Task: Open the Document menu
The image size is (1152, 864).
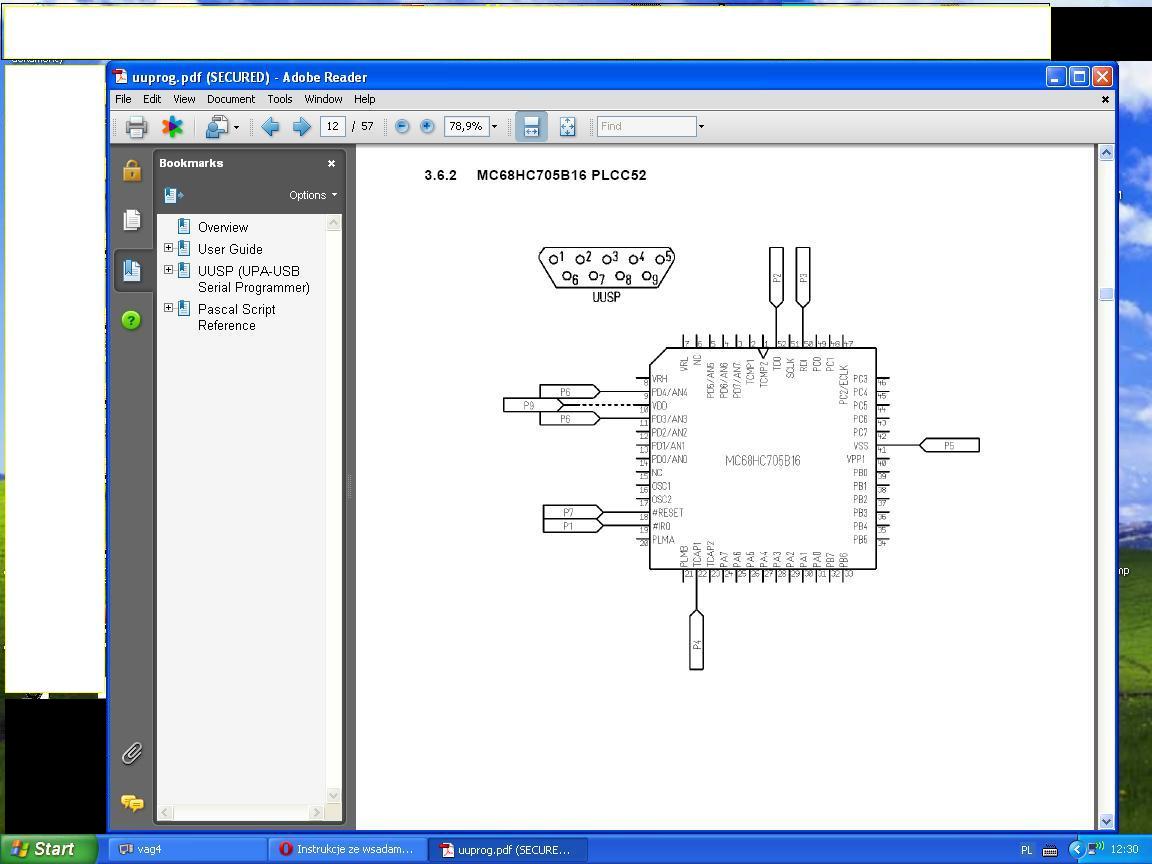Action: (231, 99)
